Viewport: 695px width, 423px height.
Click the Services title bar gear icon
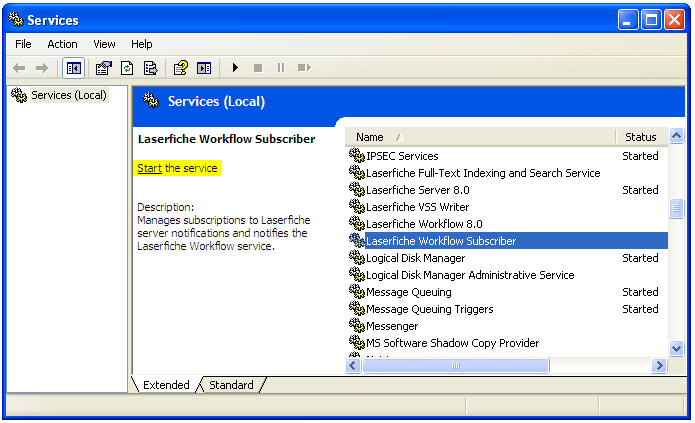(x=16, y=20)
